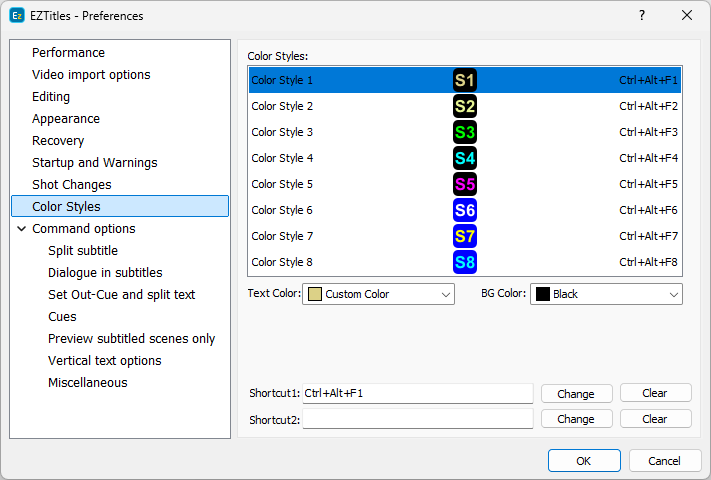Open the BG Color dropdown
Viewport: 711px width, 480px height.
pyautogui.click(x=606, y=294)
